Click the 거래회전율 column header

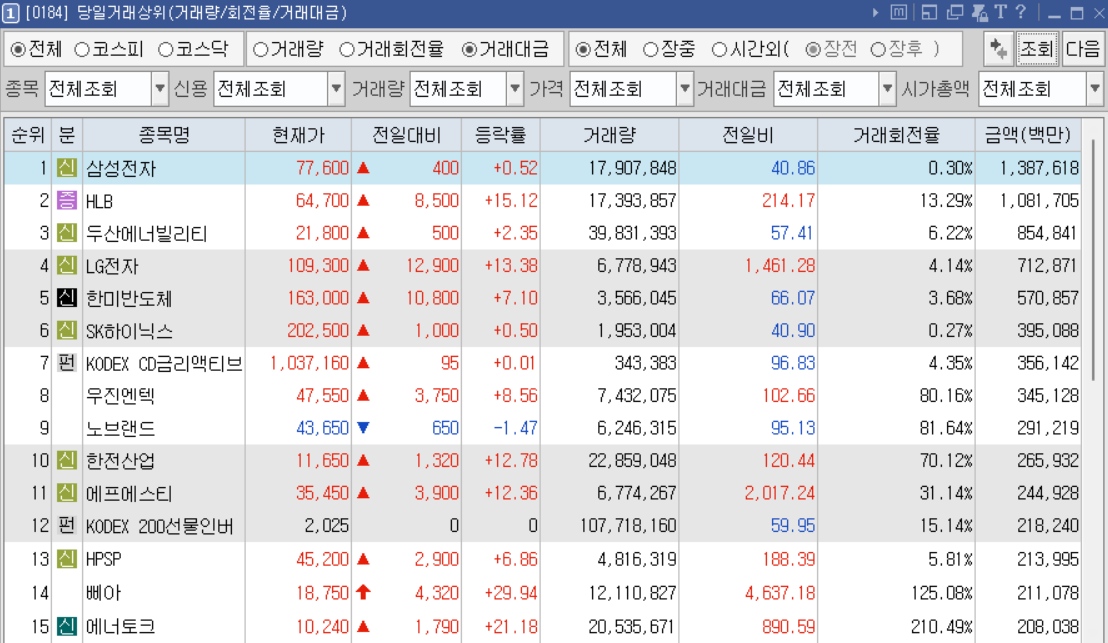[x=896, y=135]
